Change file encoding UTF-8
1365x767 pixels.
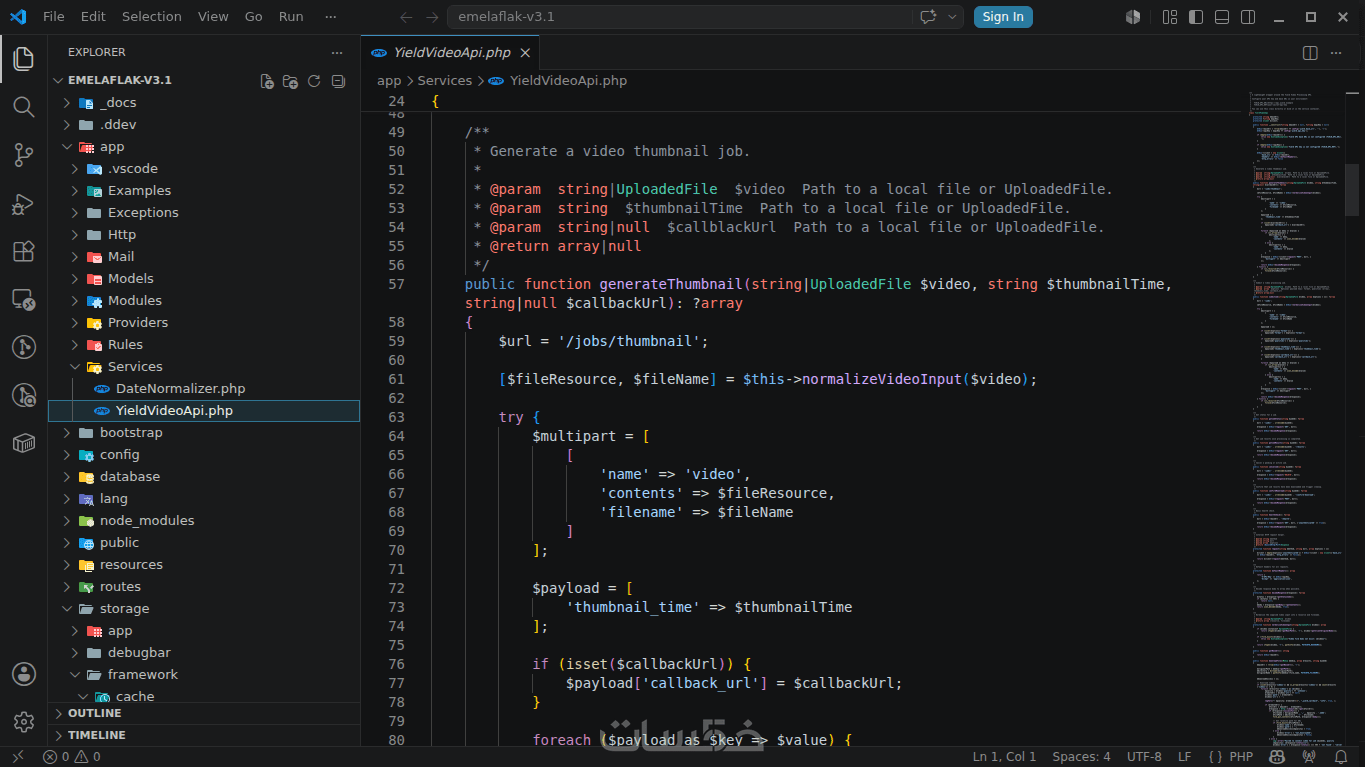coord(1144,757)
